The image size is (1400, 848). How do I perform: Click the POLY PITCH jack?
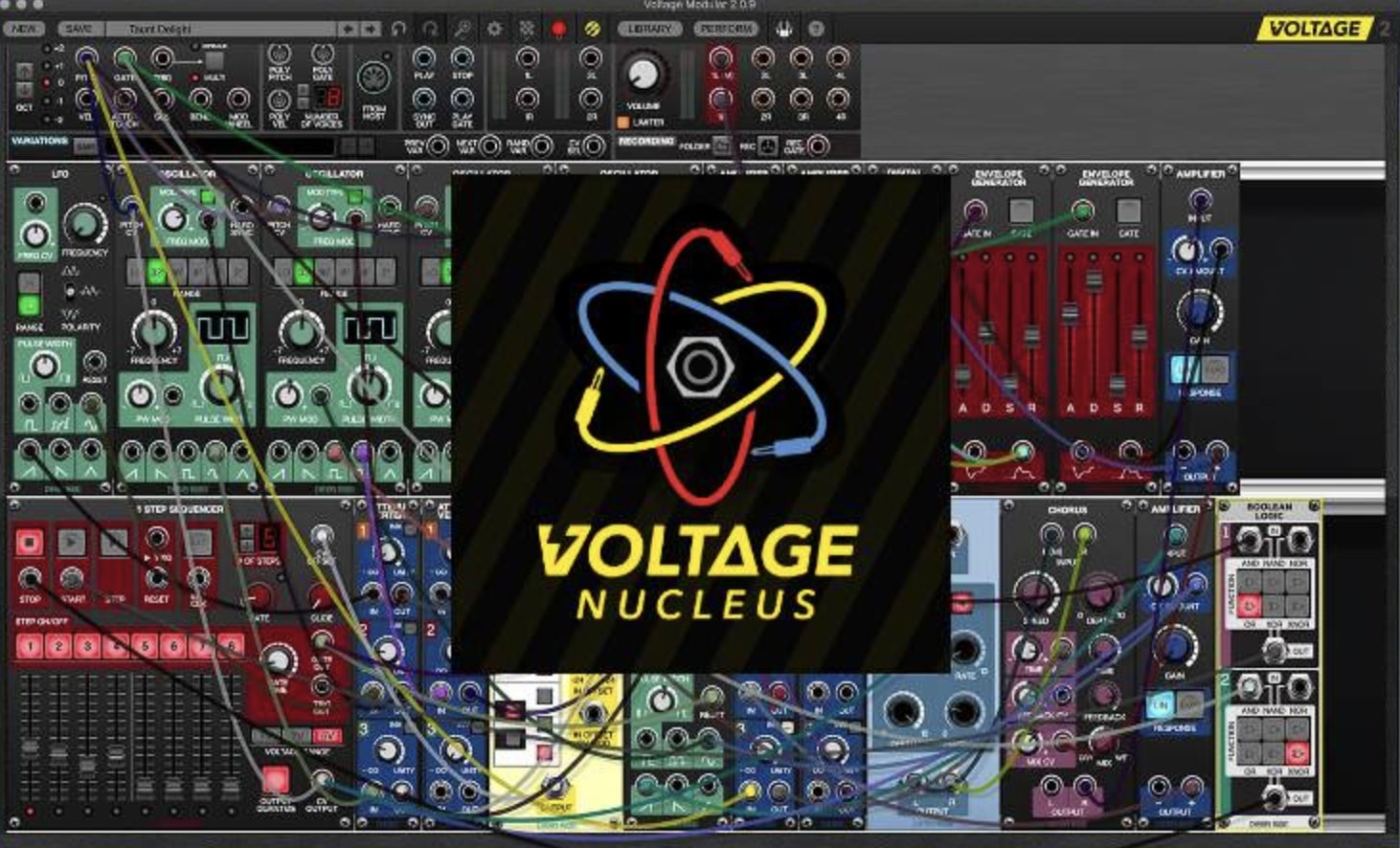pyautogui.click(x=279, y=54)
